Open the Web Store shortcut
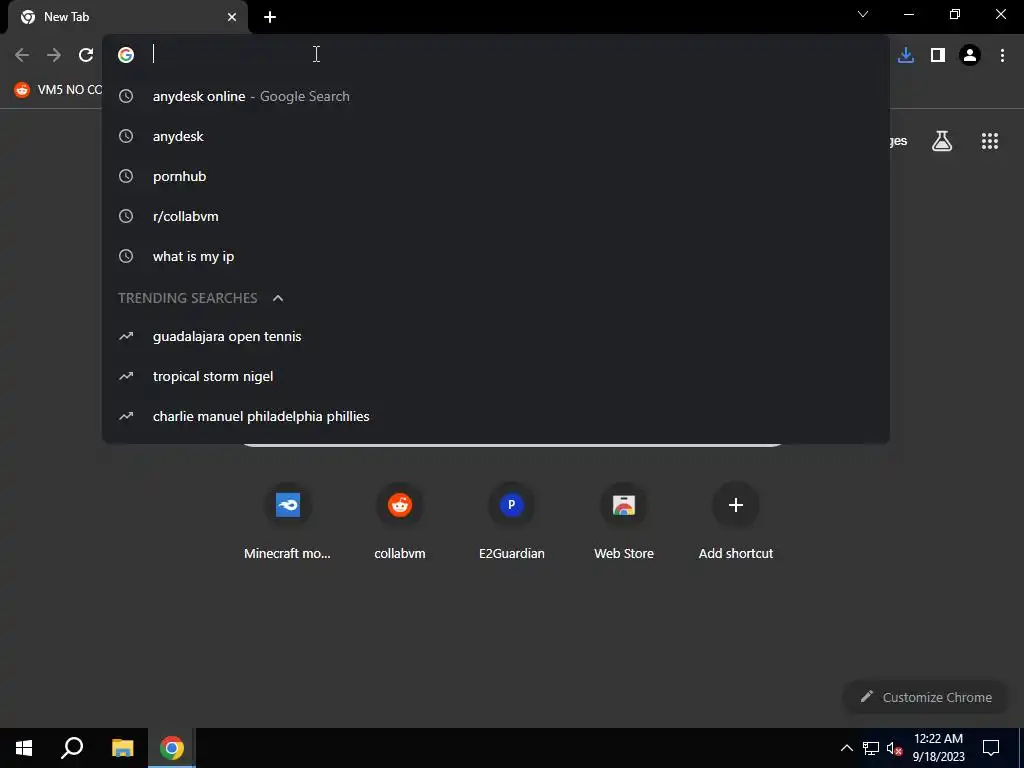This screenshot has width=1024, height=768. 624,521
